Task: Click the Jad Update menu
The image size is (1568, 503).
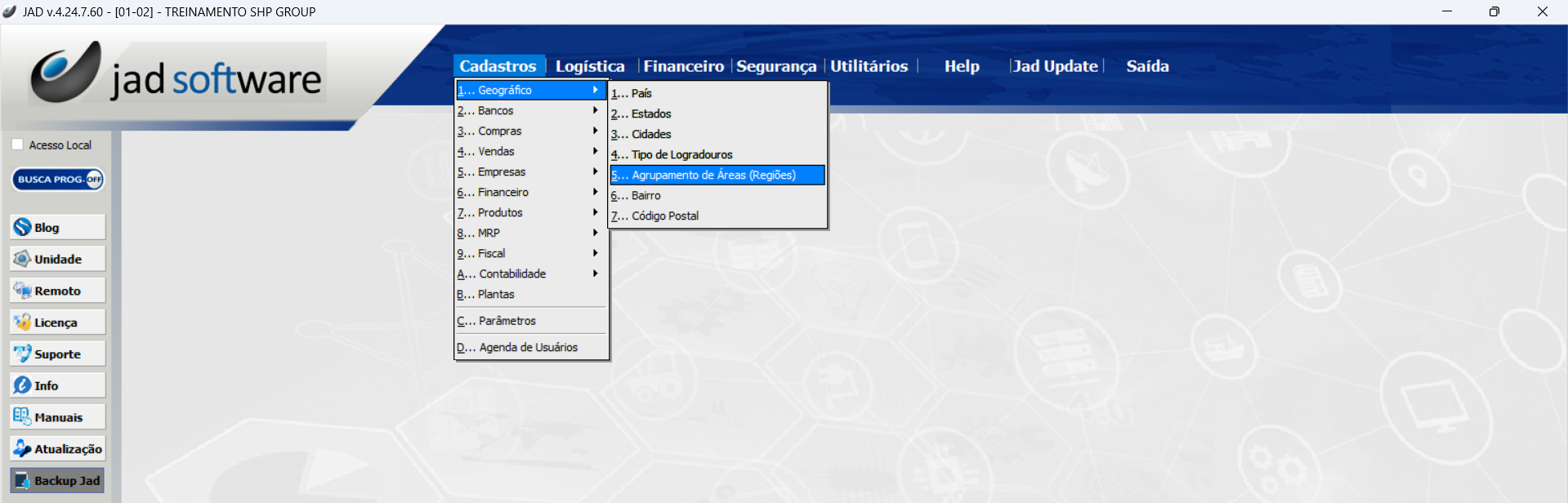Action: pos(1055,66)
